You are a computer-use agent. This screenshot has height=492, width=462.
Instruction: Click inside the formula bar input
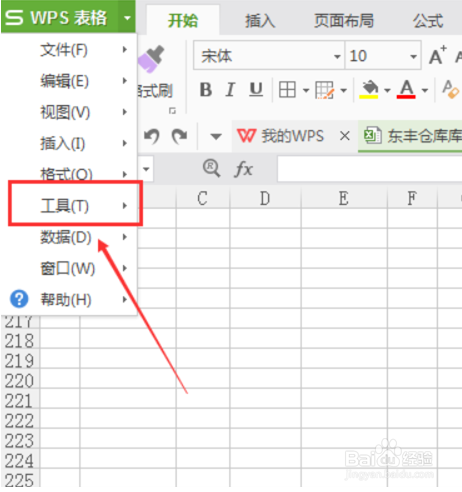[x=370, y=169]
